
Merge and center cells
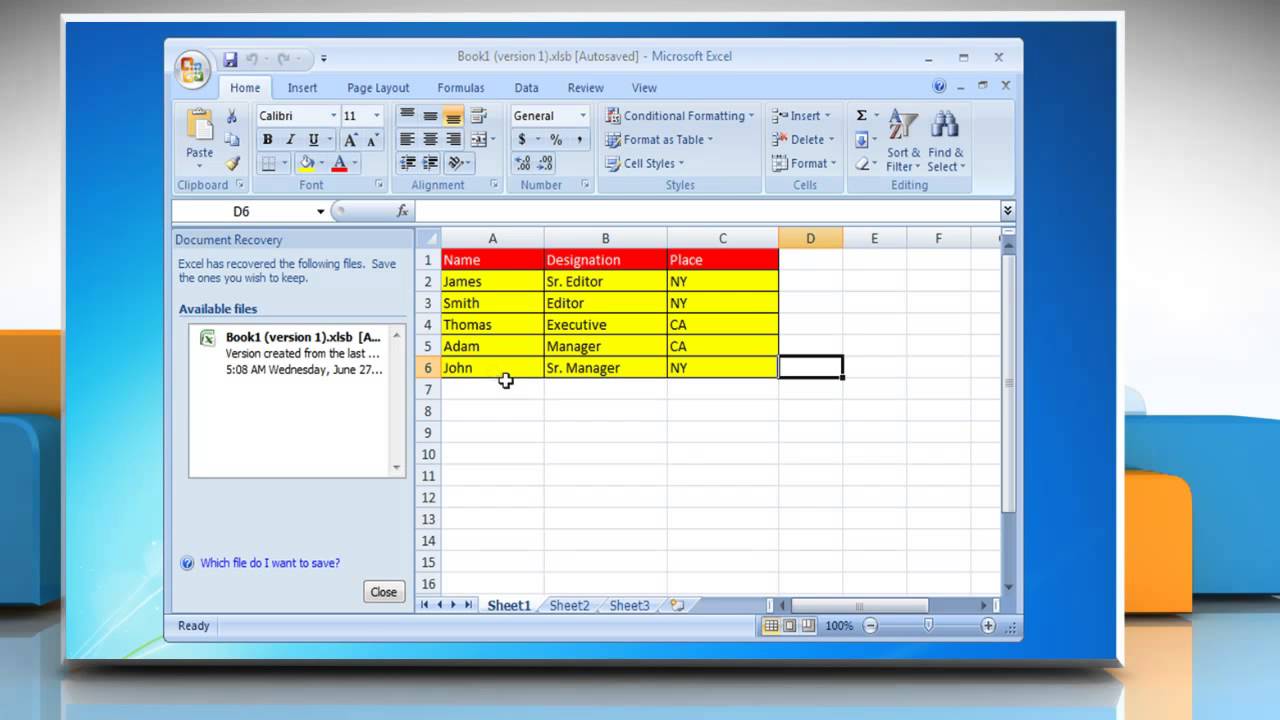point(479,140)
